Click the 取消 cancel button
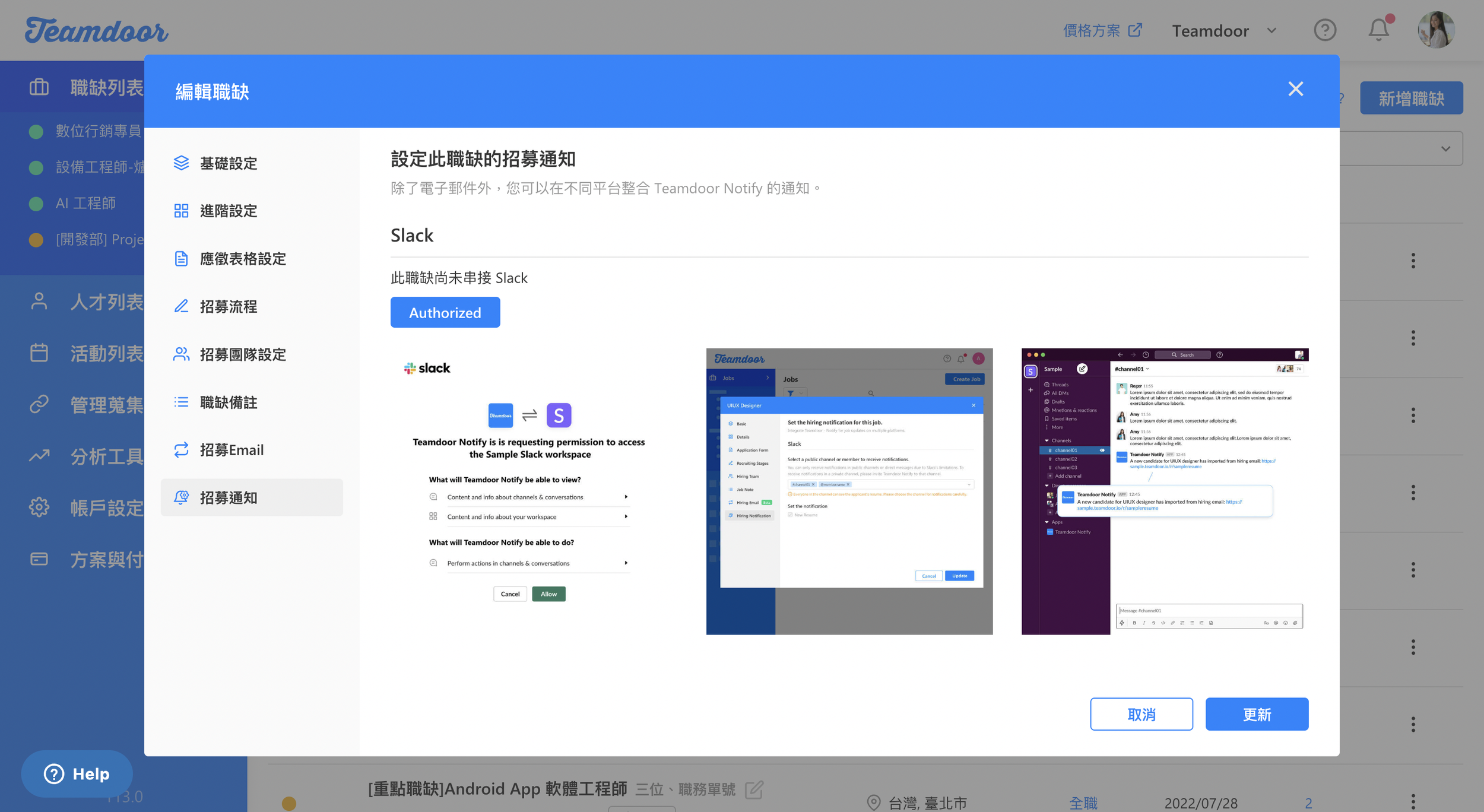1484x812 pixels. tap(1141, 714)
